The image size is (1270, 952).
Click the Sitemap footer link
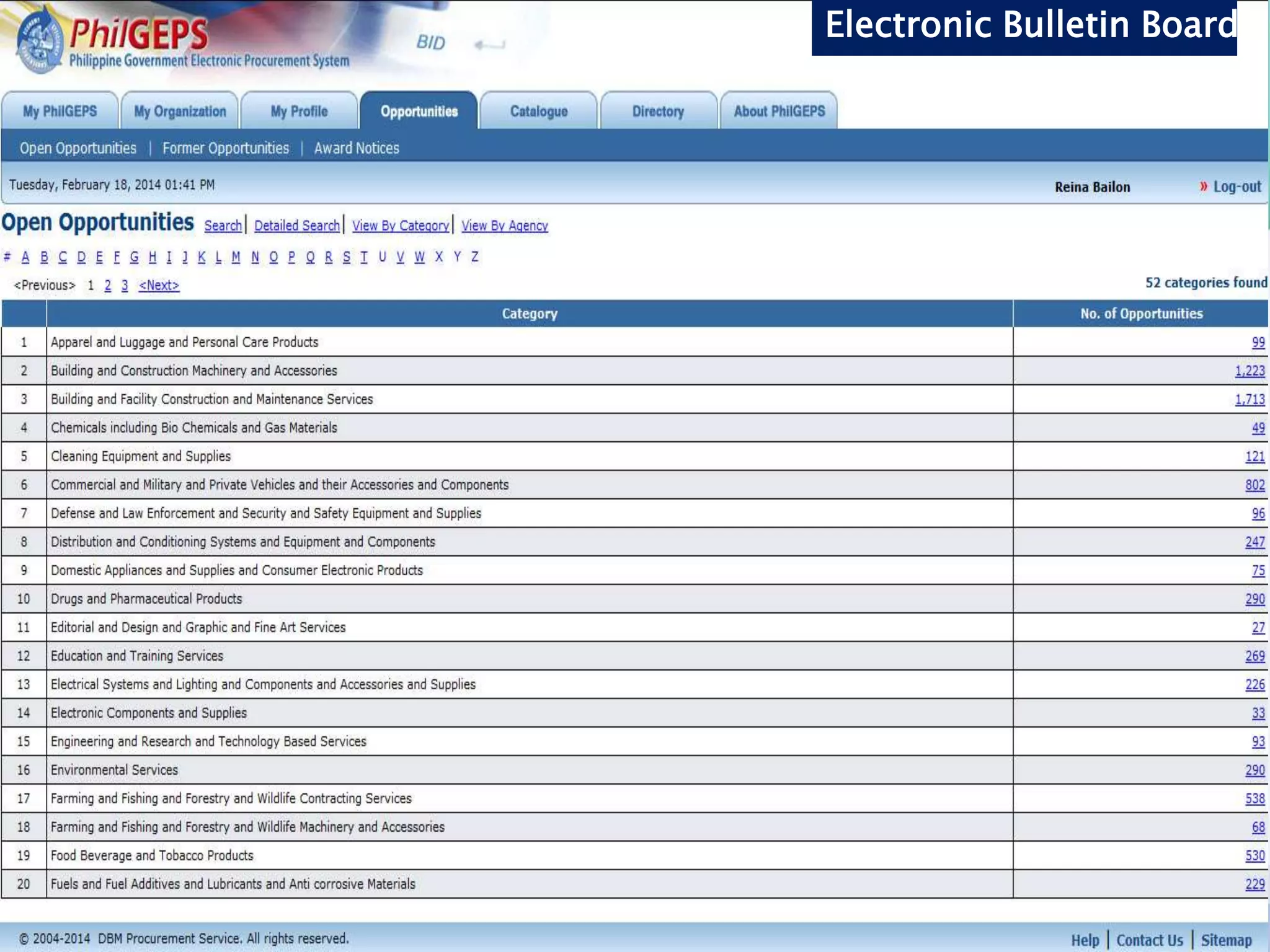click(1227, 940)
